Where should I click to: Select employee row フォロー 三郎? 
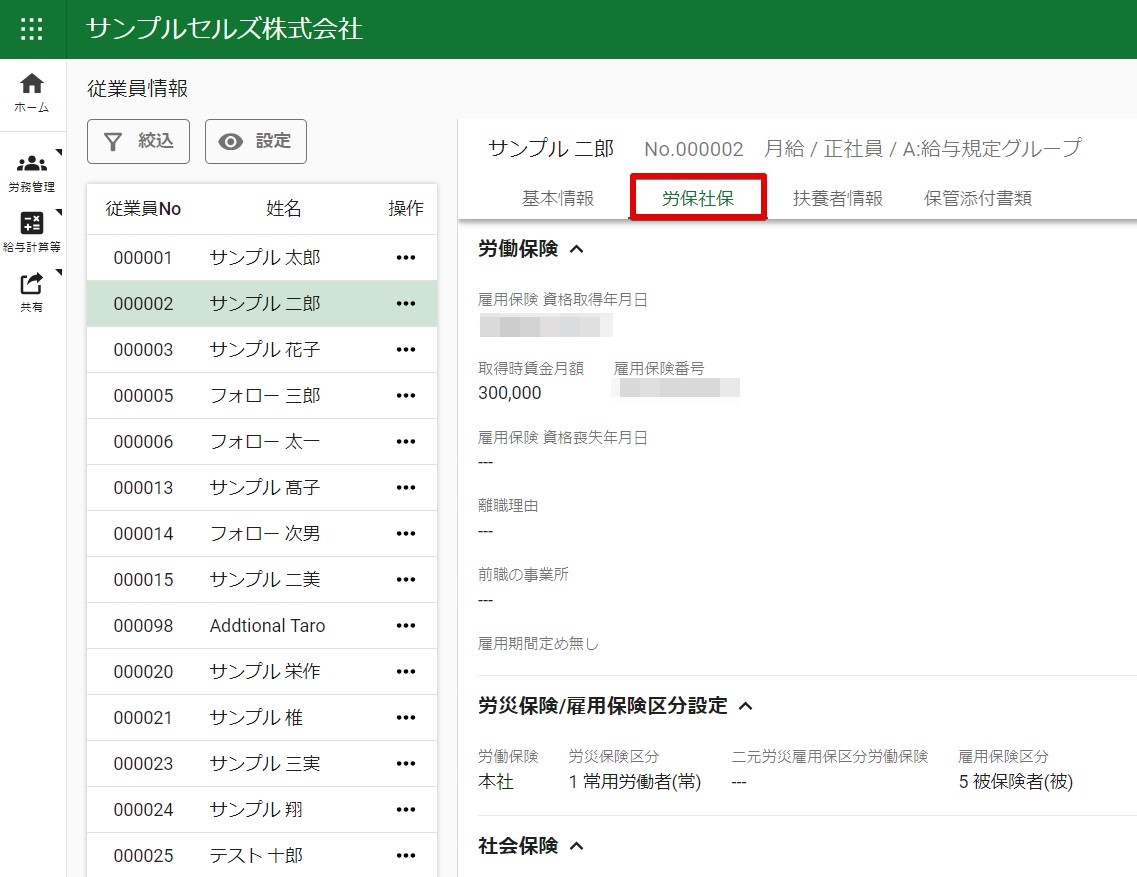262,395
